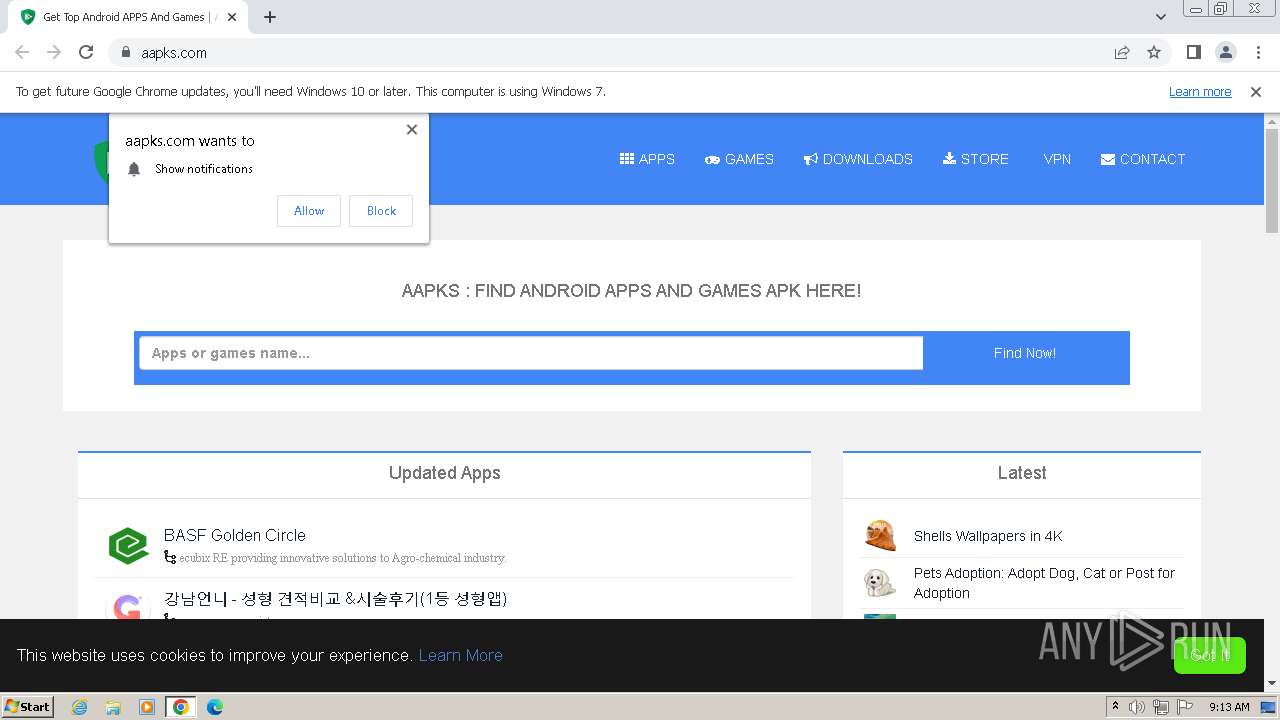The height and width of the screenshot is (720, 1280).
Task: Open the system tray volume icon
Action: [x=1137, y=707]
